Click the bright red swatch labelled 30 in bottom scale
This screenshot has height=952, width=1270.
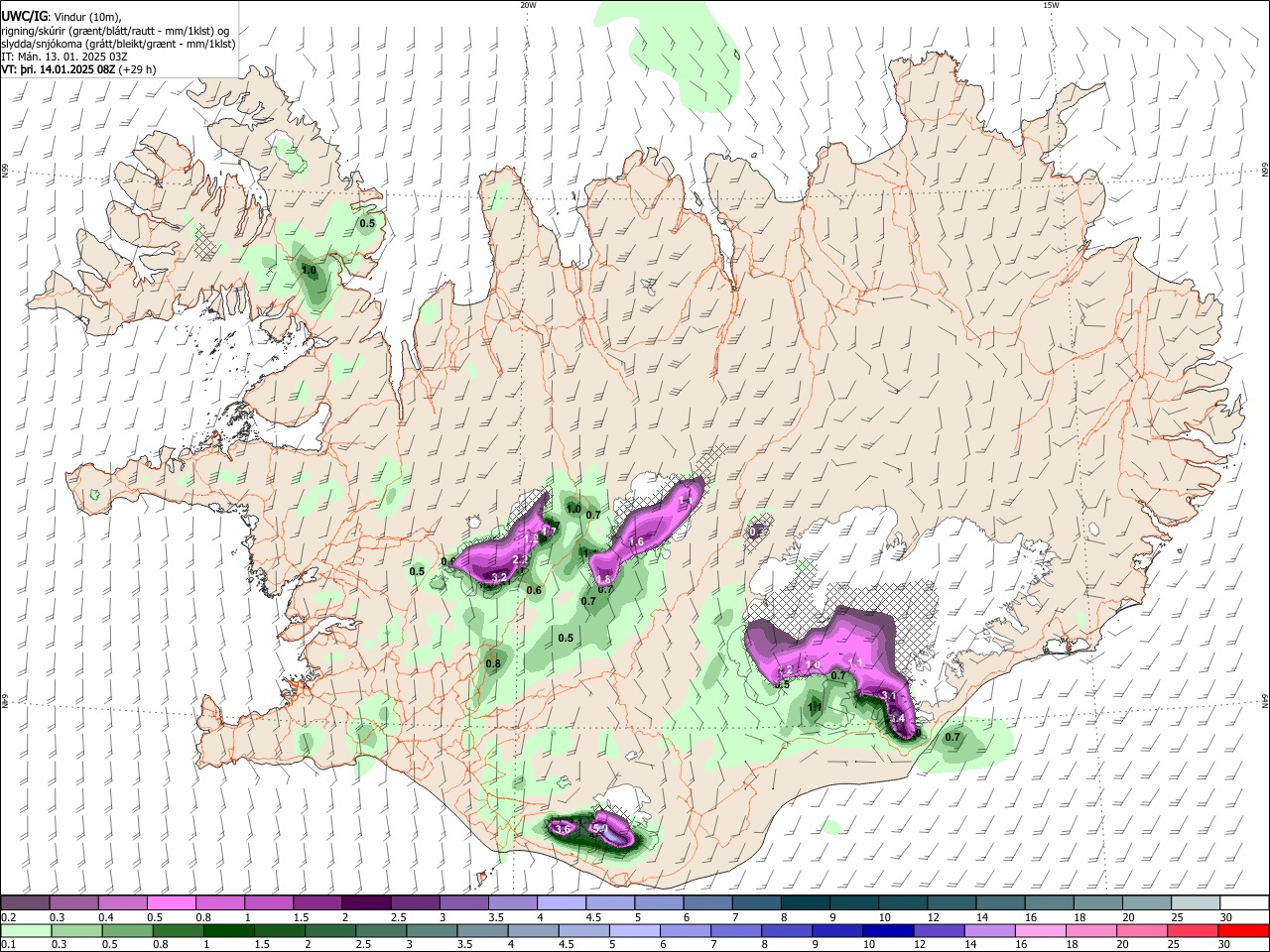[1243, 930]
